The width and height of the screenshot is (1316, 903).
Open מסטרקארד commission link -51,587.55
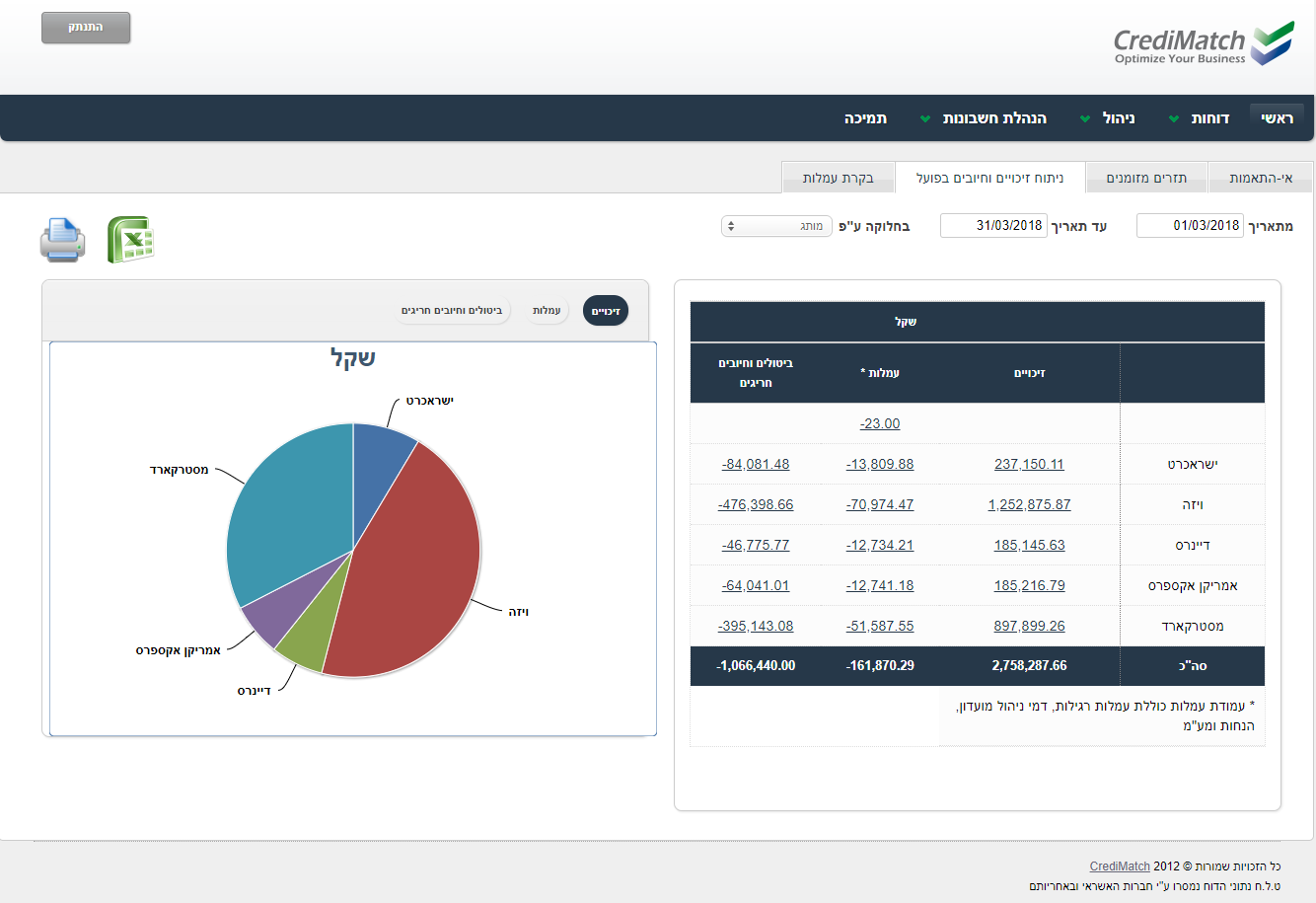(x=880, y=626)
